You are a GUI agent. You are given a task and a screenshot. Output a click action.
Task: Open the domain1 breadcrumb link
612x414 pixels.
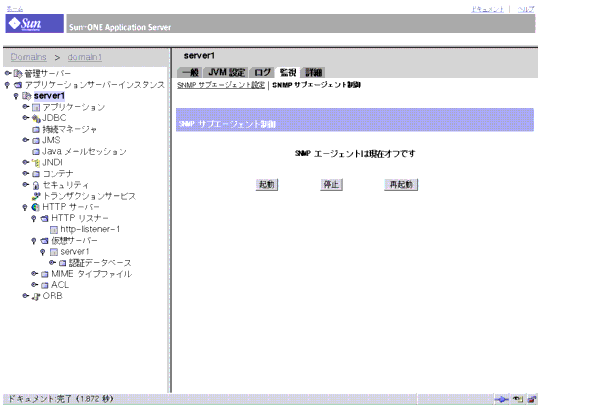pyautogui.click(x=85, y=57)
